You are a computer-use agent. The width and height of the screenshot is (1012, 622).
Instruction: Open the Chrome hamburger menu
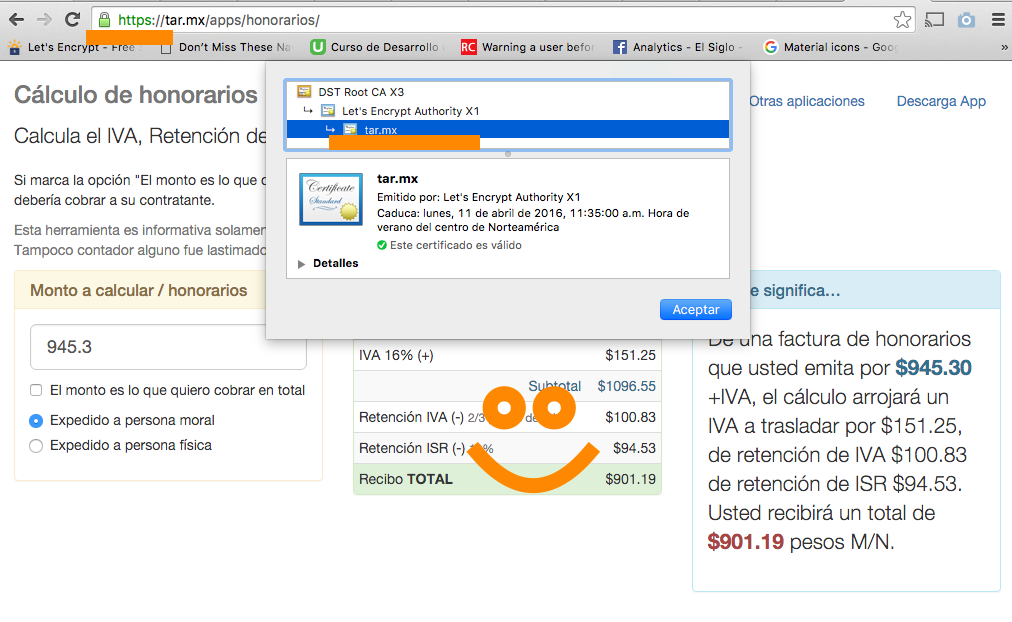click(998, 20)
